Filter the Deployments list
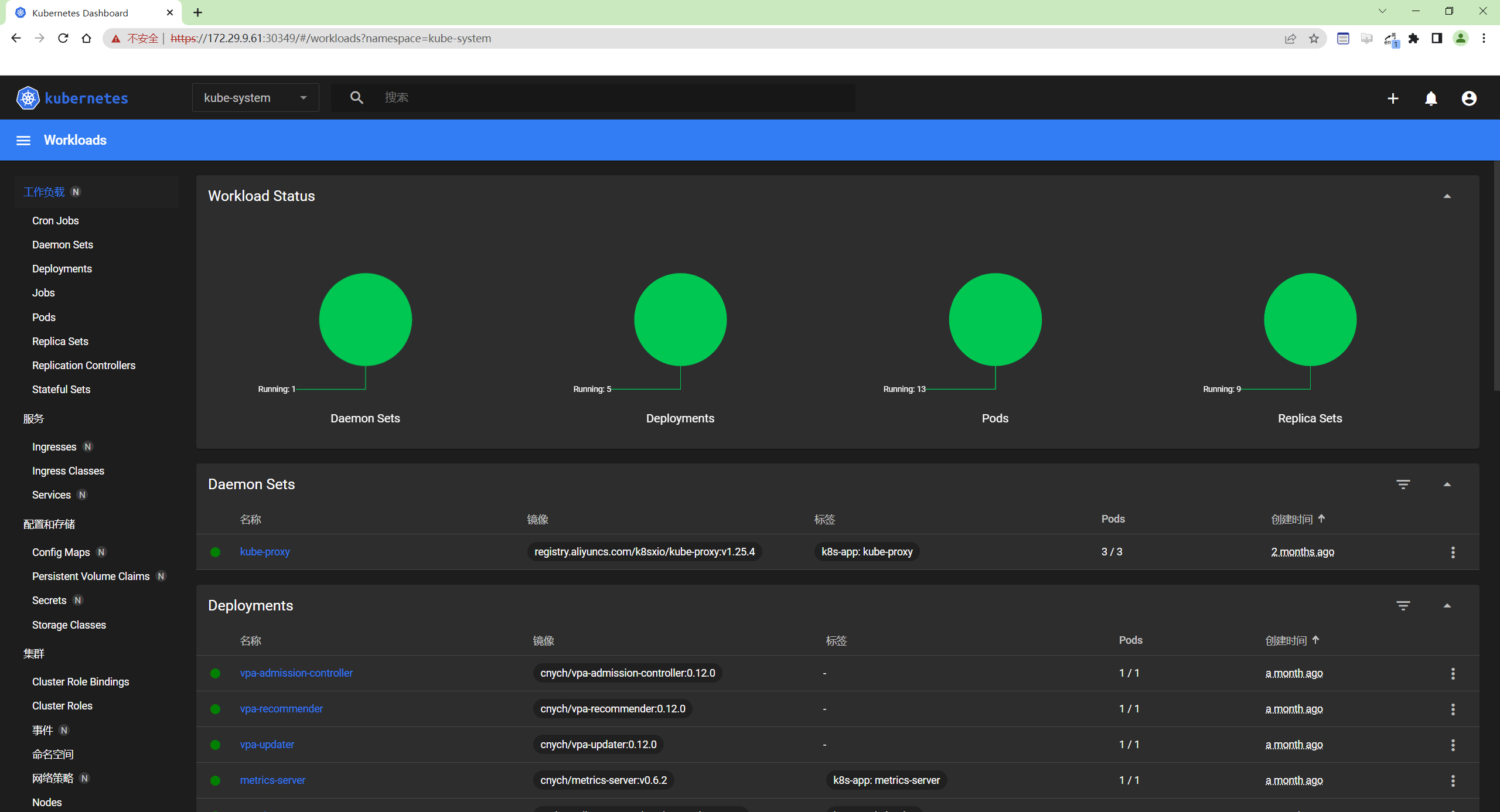1500x812 pixels. pos(1403,606)
